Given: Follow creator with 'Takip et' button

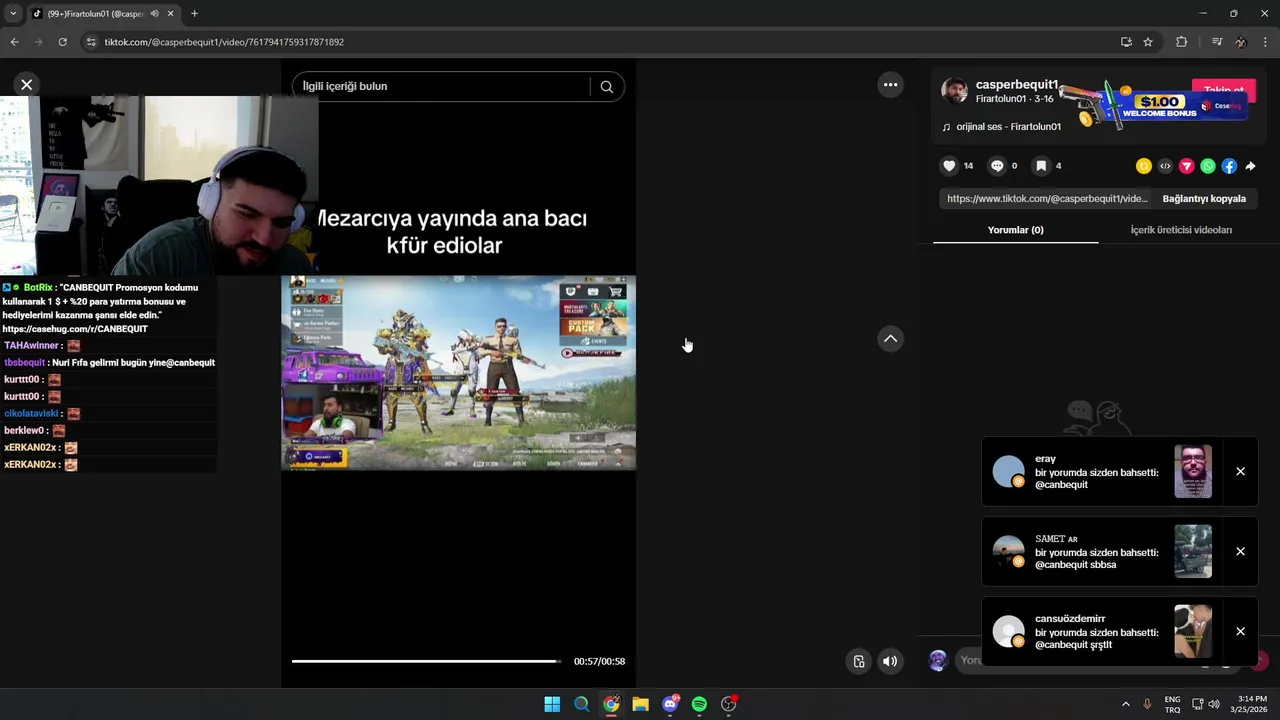Looking at the screenshot, I should tap(1224, 90).
